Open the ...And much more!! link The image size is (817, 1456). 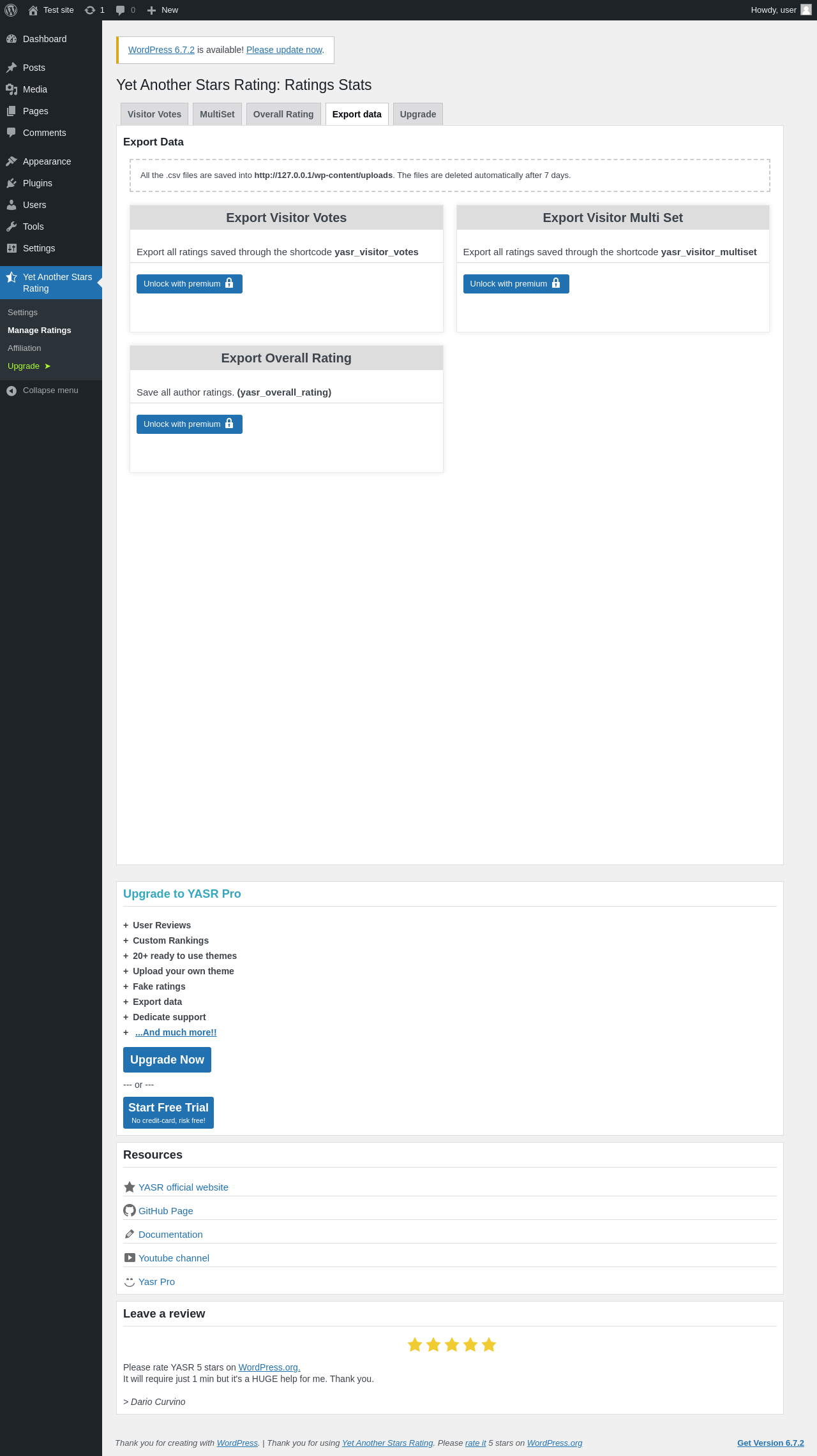176,1032
